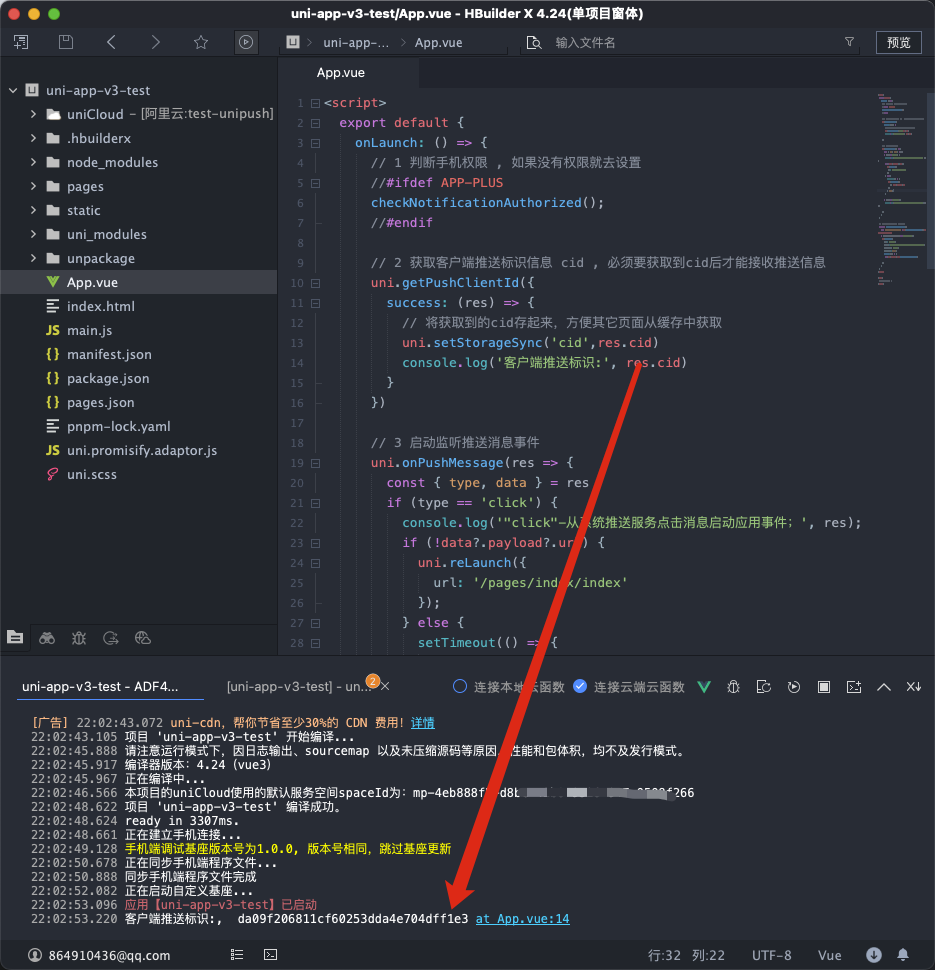Click the file search magnifier icon

point(533,42)
